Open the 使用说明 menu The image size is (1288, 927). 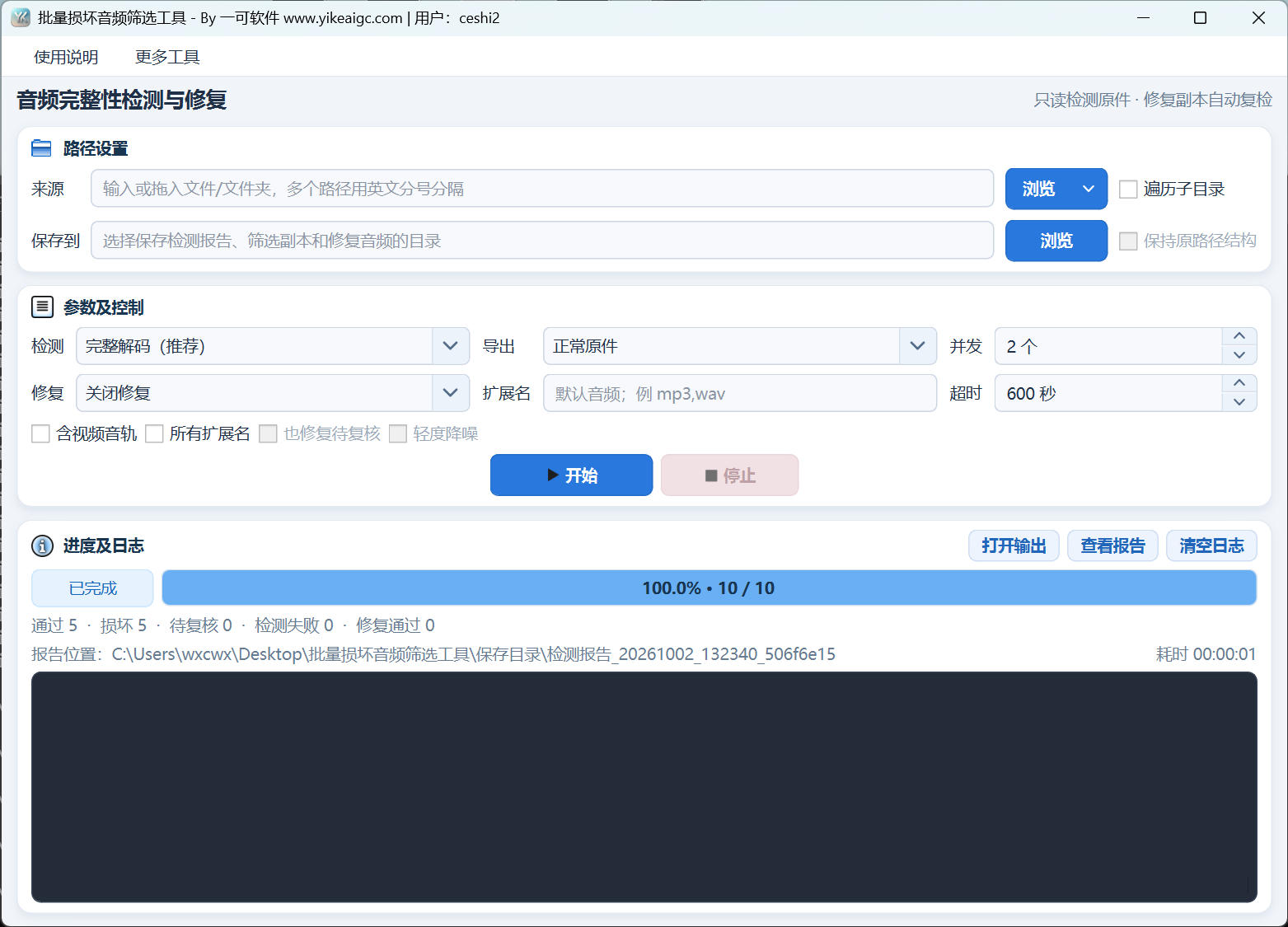[66, 57]
